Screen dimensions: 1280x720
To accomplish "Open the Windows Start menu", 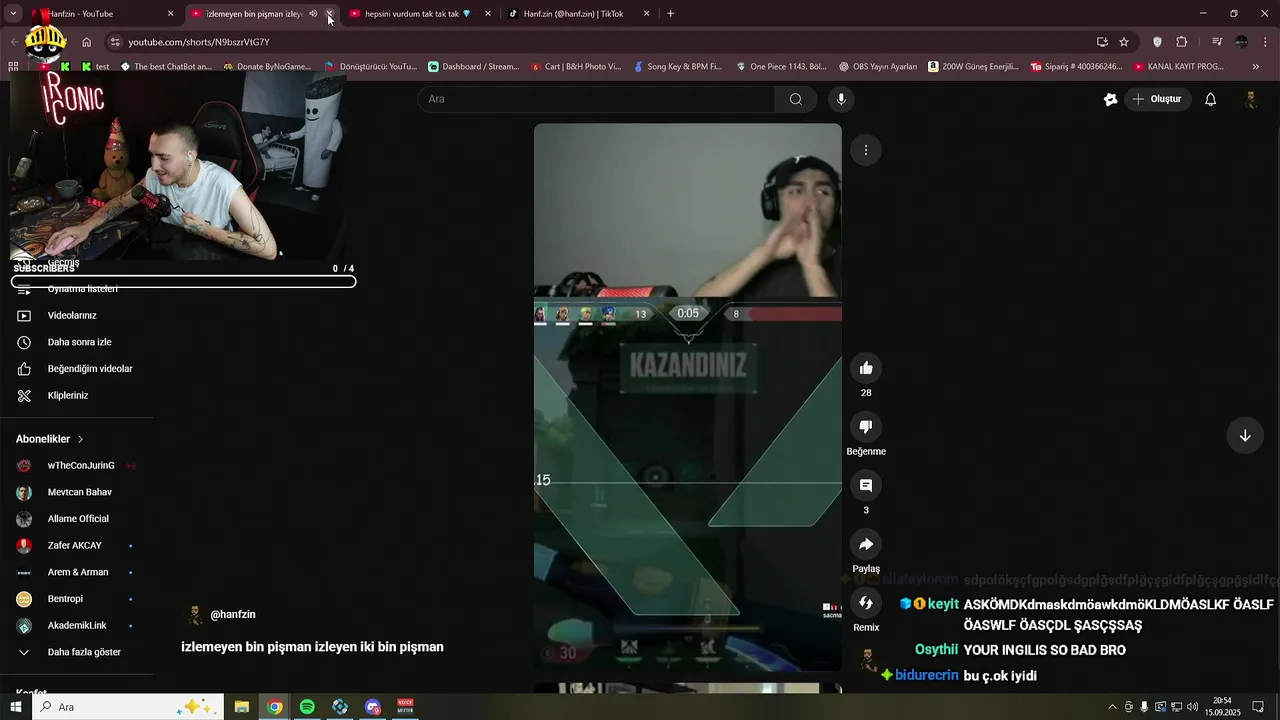I will click(x=15, y=707).
